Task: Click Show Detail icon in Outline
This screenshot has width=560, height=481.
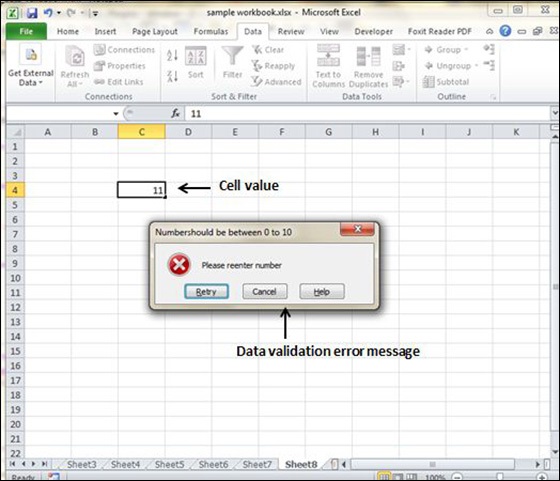Action: [489, 49]
